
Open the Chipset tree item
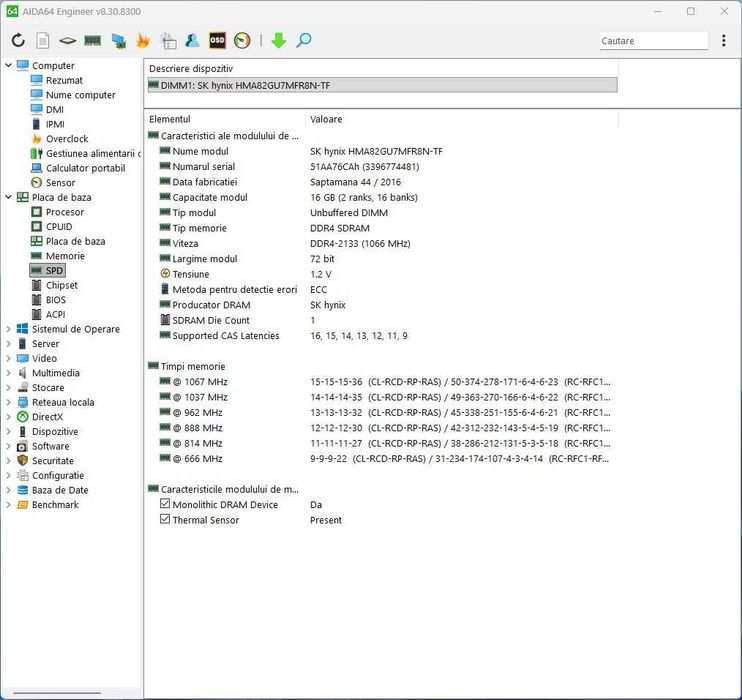(x=62, y=285)
